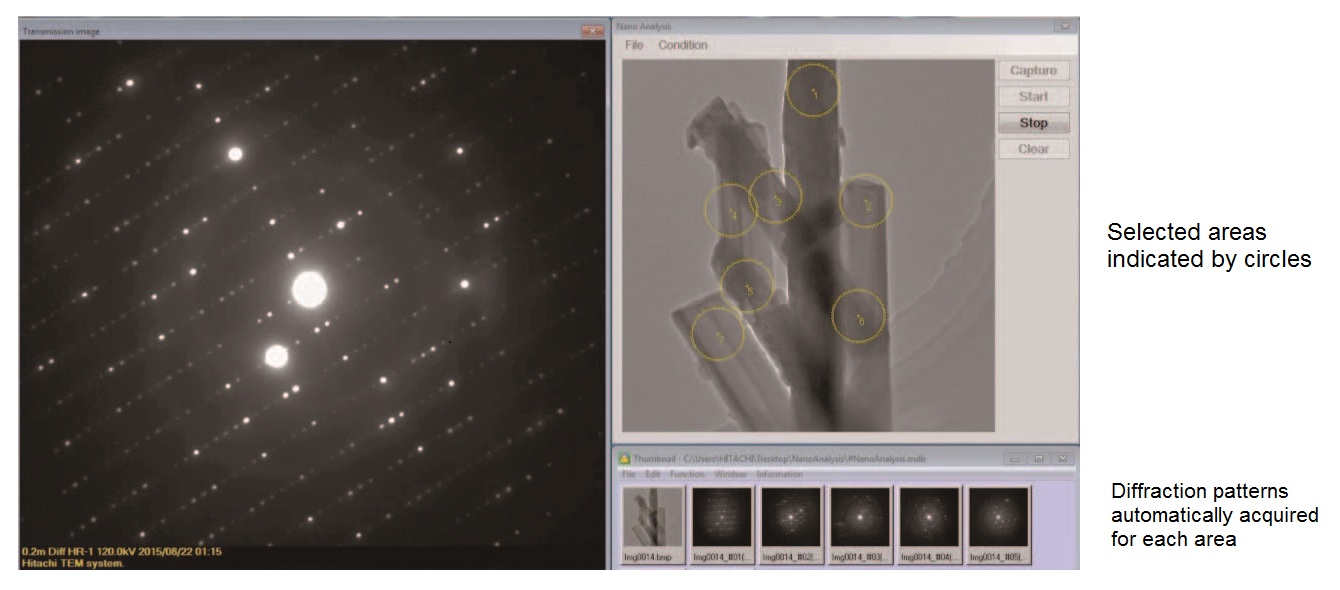This screenshot has width=1340, height=590.
Task: Click selected area circle number 6
Action: tap(859, 317)
